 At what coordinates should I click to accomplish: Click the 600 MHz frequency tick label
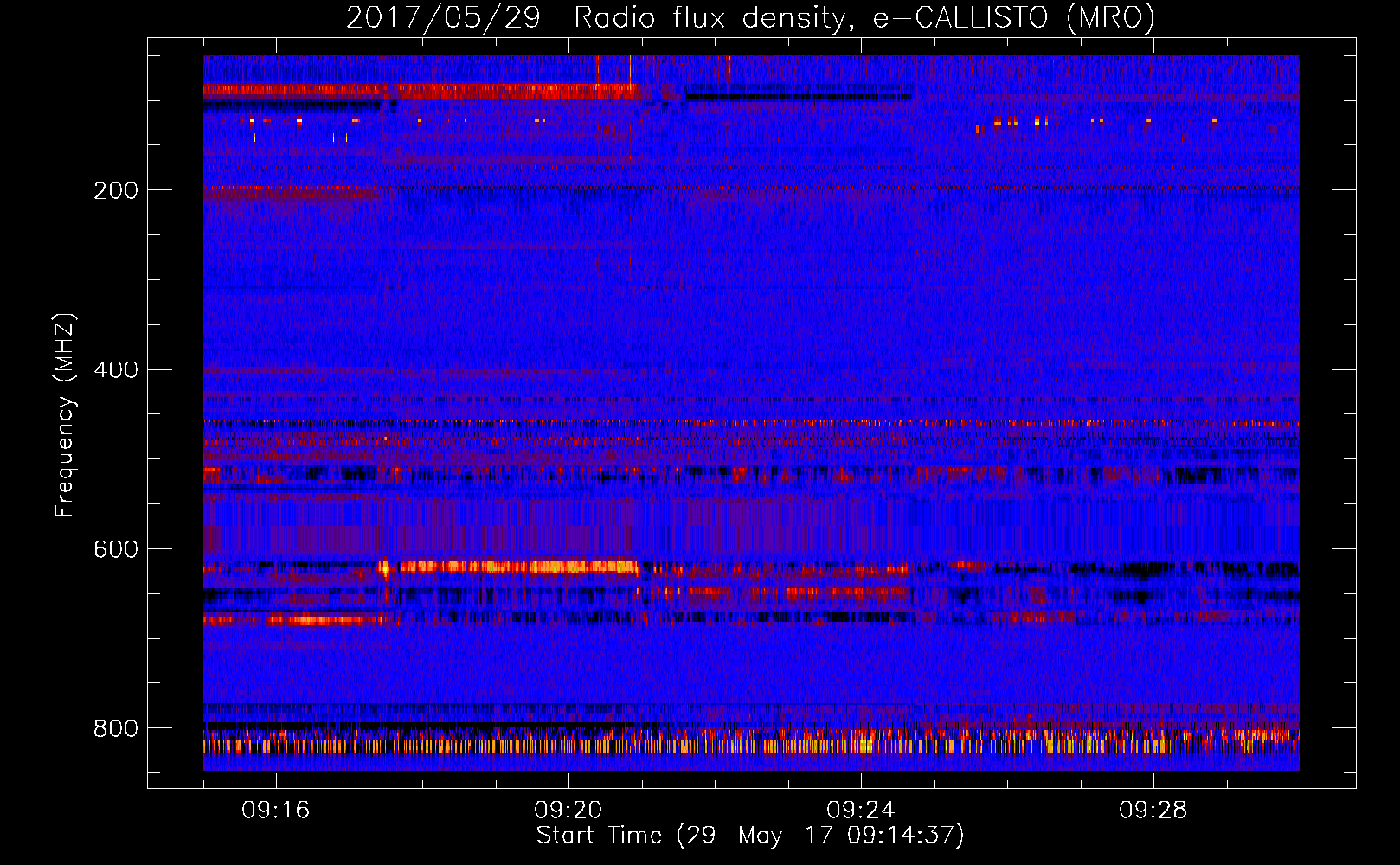[116, 549]
